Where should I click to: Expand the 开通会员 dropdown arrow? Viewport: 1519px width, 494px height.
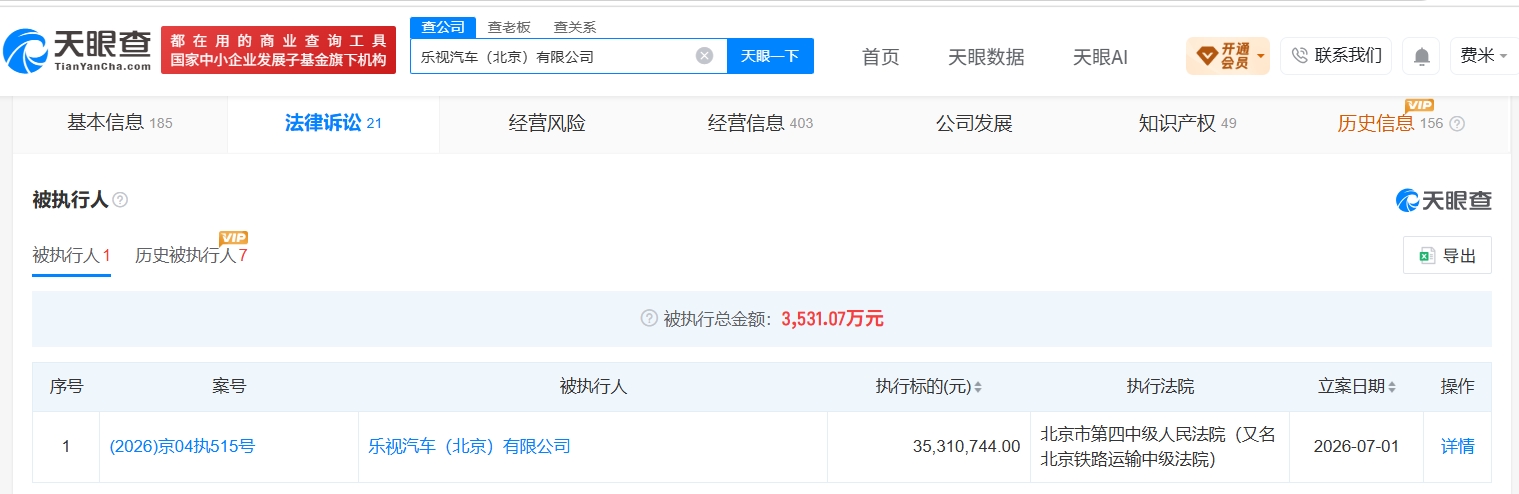[x=1261, y=56]
